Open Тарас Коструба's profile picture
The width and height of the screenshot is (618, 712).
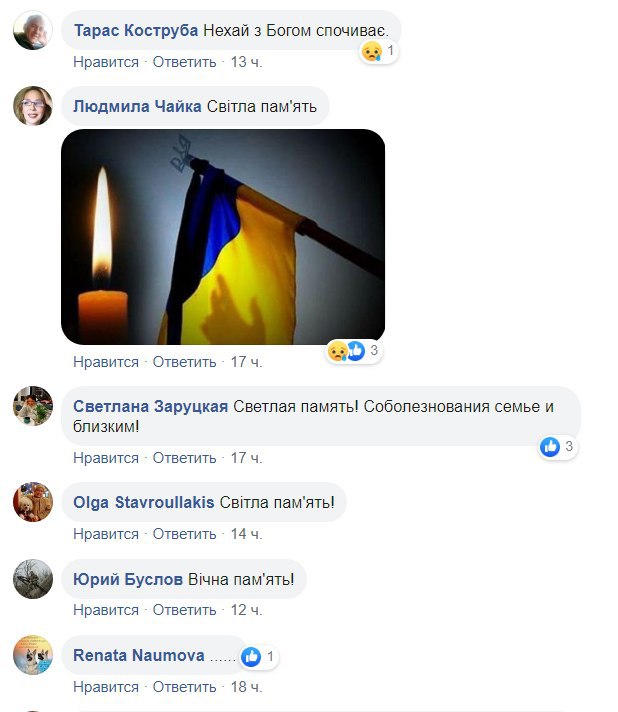33,31
